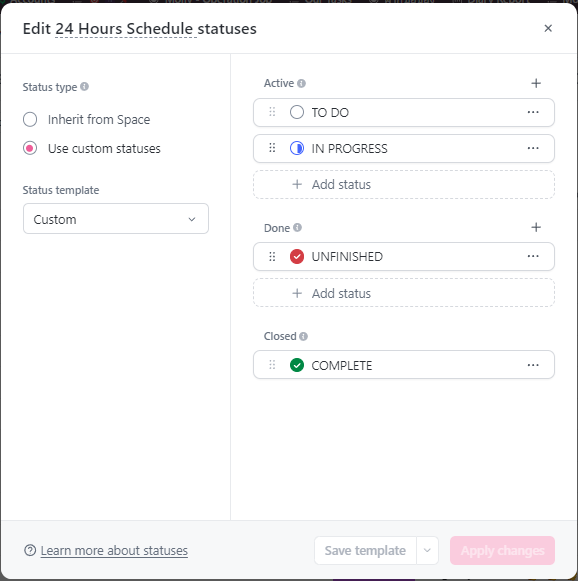This screenshot has width=578, height=581.
Task: Click the plus icon beside Done header
Action: pos(536,227)
